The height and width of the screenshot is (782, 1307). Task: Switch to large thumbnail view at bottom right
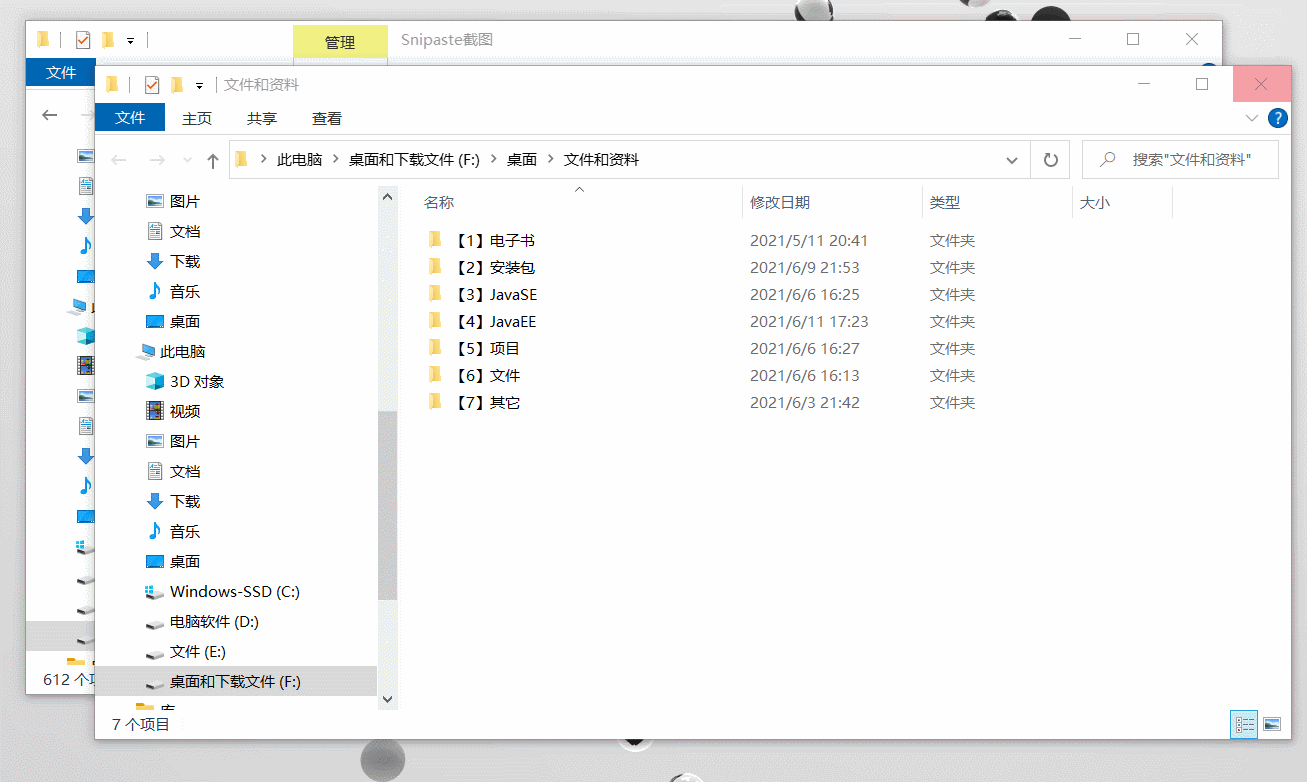(x=1270, y=724)
